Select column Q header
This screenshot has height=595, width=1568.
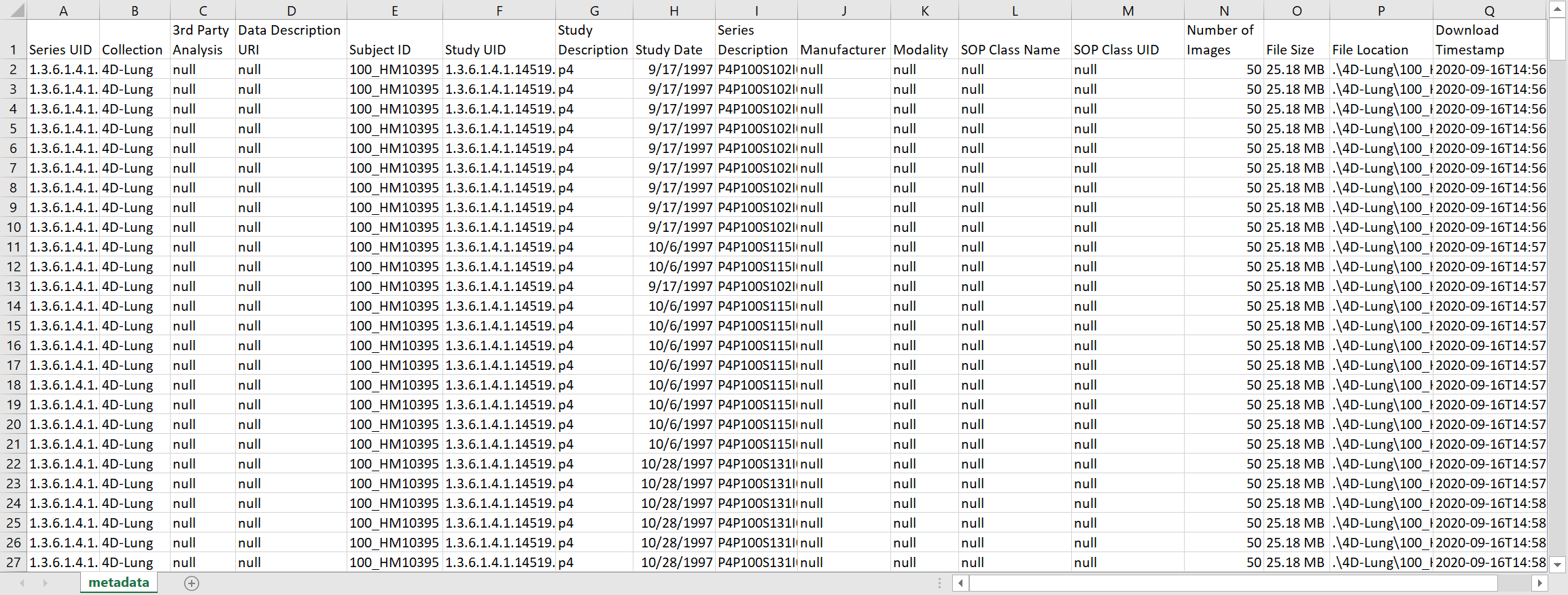[1489, 10]
